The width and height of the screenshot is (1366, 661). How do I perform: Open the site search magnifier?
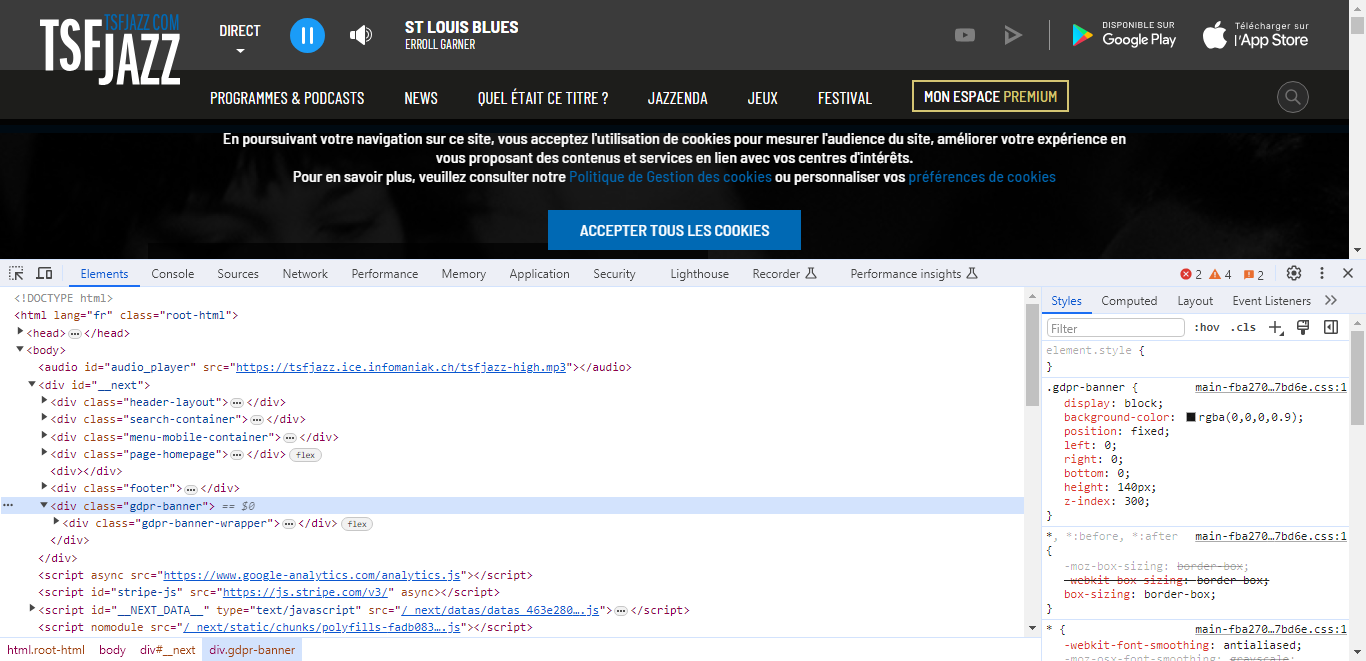1292,96
